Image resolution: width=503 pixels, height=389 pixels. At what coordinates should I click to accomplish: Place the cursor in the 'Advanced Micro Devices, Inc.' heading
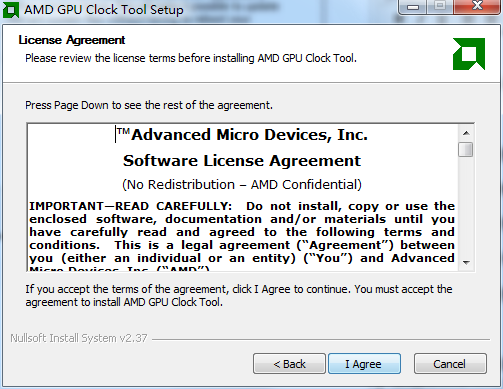click(249, 135)
